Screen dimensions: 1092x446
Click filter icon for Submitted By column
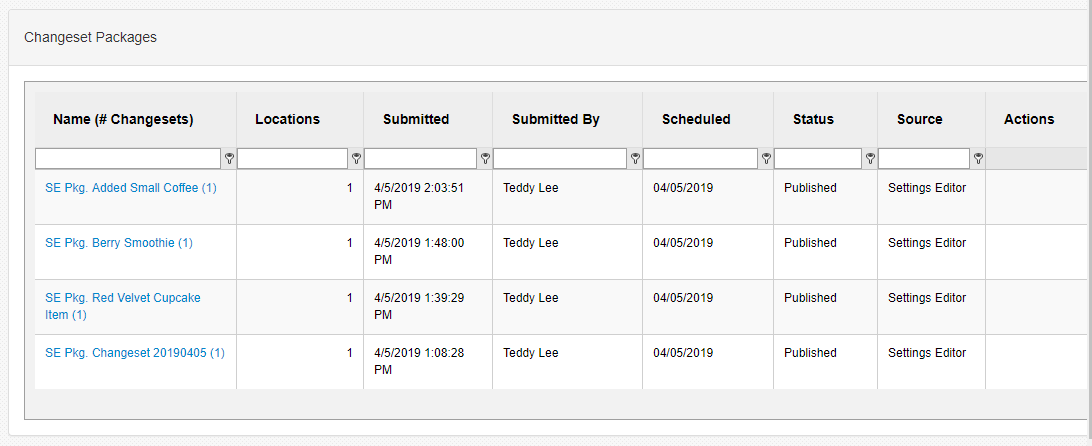pyautogui.click(x=635, y=159)
